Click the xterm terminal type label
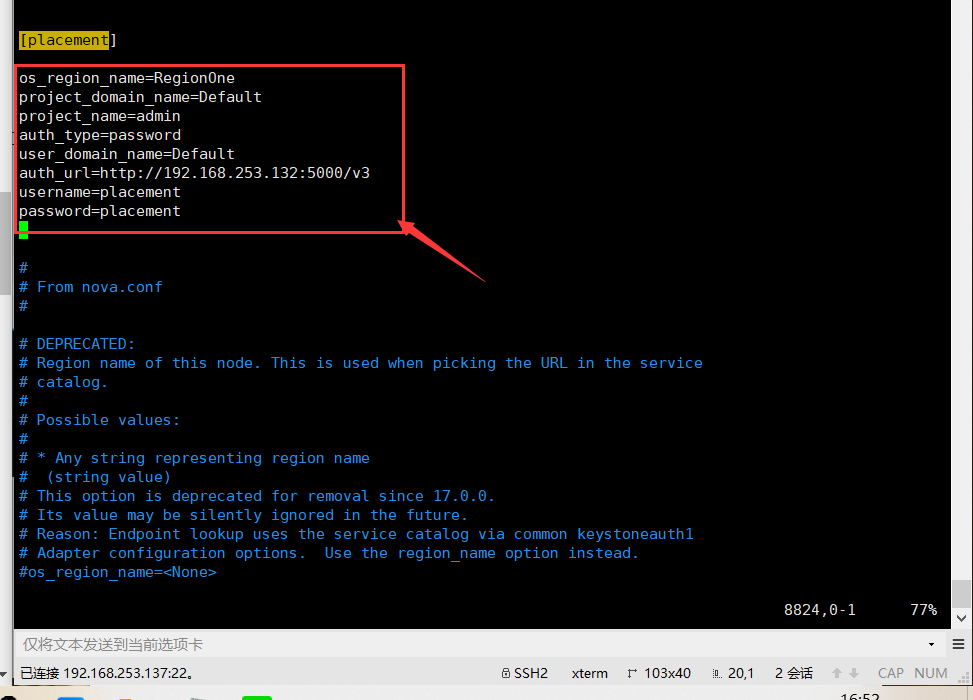 pos(590,673)
